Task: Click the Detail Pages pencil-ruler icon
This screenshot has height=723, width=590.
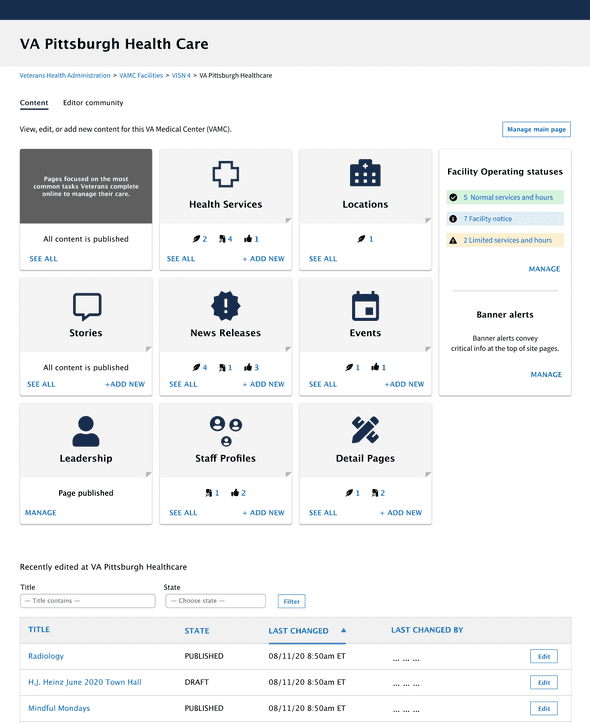Action: 365,430
